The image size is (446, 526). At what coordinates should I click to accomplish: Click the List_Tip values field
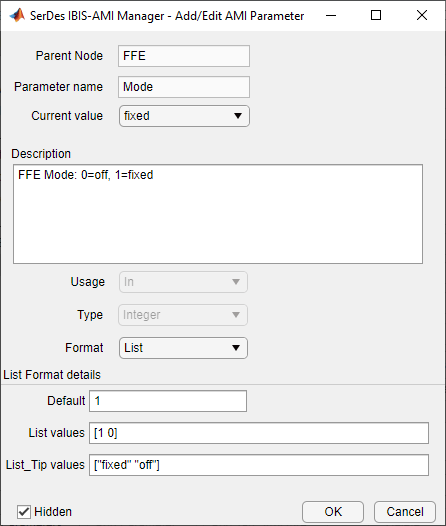click(x=259, y=465)
